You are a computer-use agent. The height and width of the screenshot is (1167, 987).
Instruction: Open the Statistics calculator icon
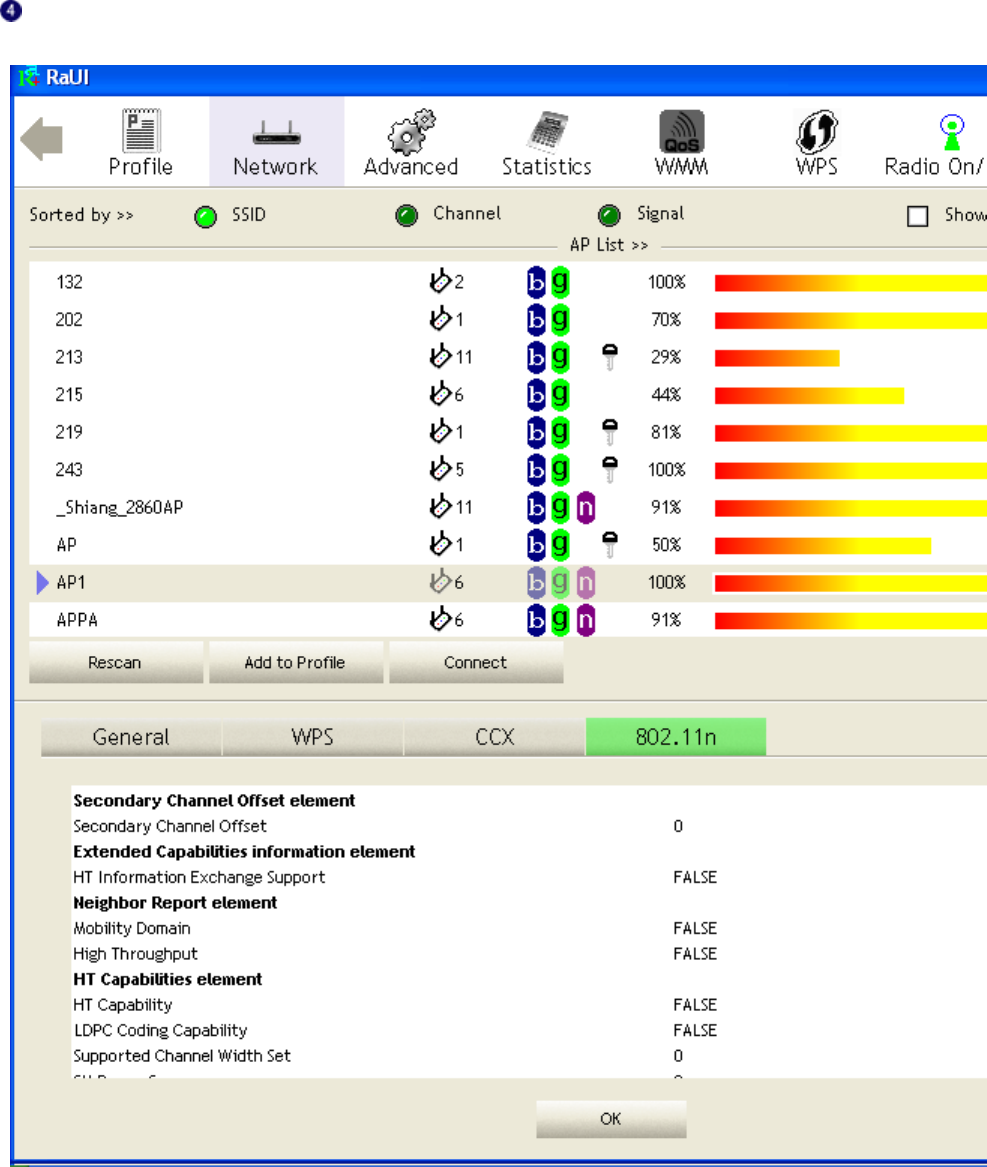(547, 132)
